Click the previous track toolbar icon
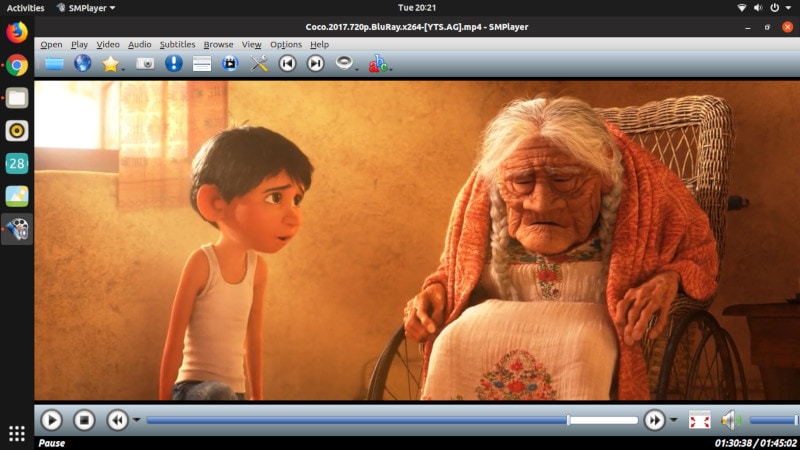The width and height of the screenshot is (800, 450). (x=288, y=64)
